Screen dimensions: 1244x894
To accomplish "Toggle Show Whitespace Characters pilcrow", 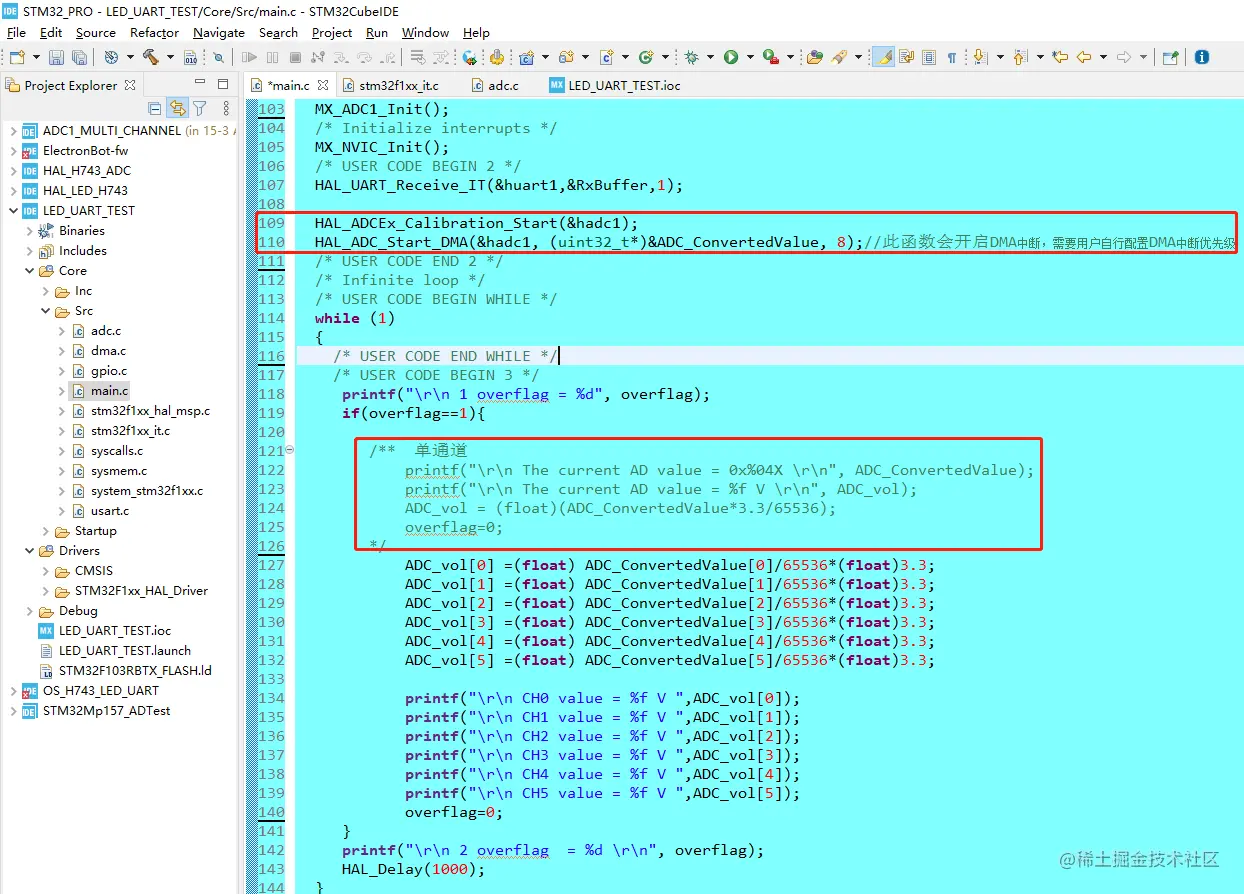I will (x=951, y=57).
